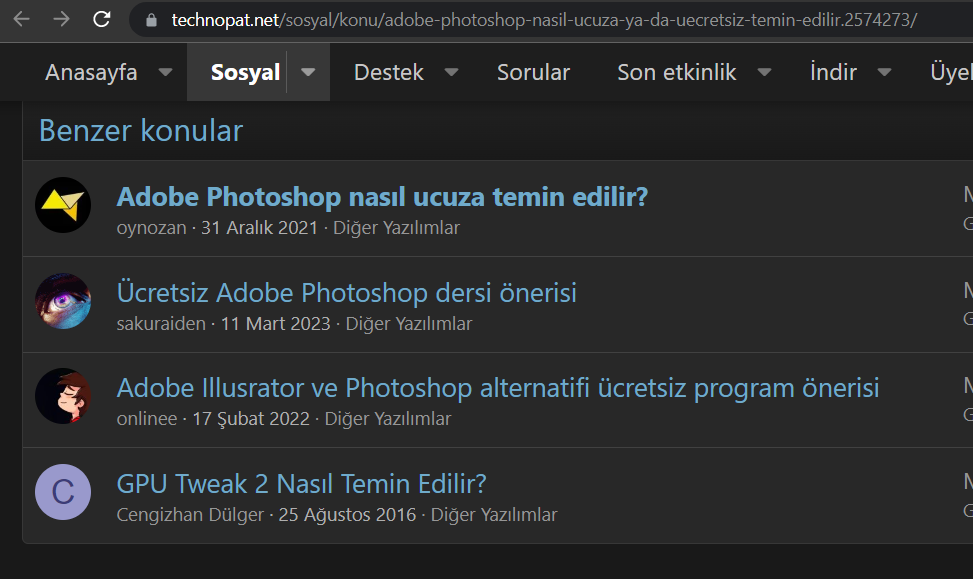Open the Anasayfa menu item

click(91, 72)
